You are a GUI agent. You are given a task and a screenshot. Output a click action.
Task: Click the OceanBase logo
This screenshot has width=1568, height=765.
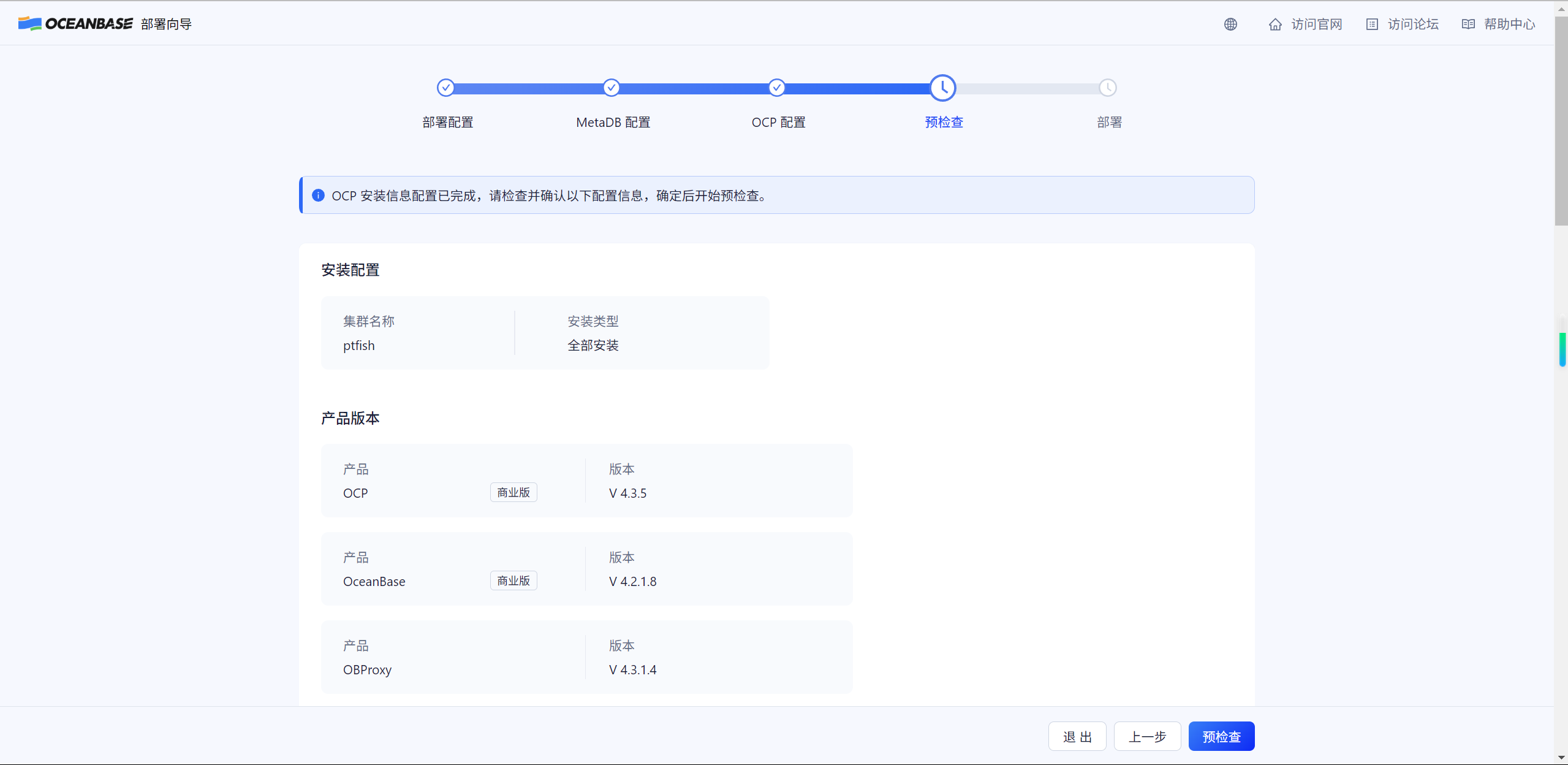[75, 23]
